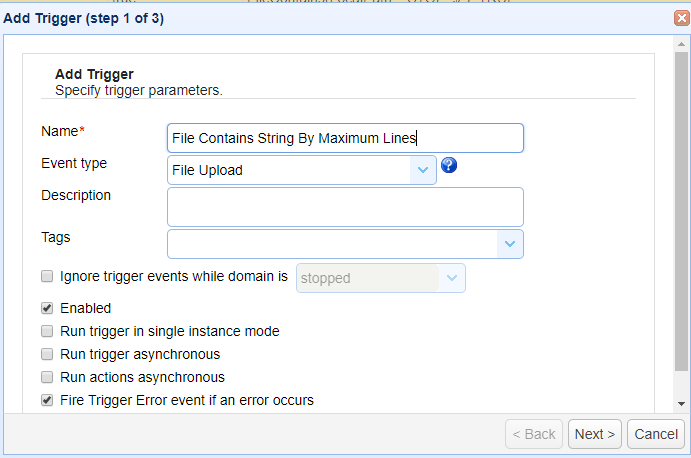Screen dimensions: 691x458
Task: Click the disabled Back button
Action: [534, 434]
